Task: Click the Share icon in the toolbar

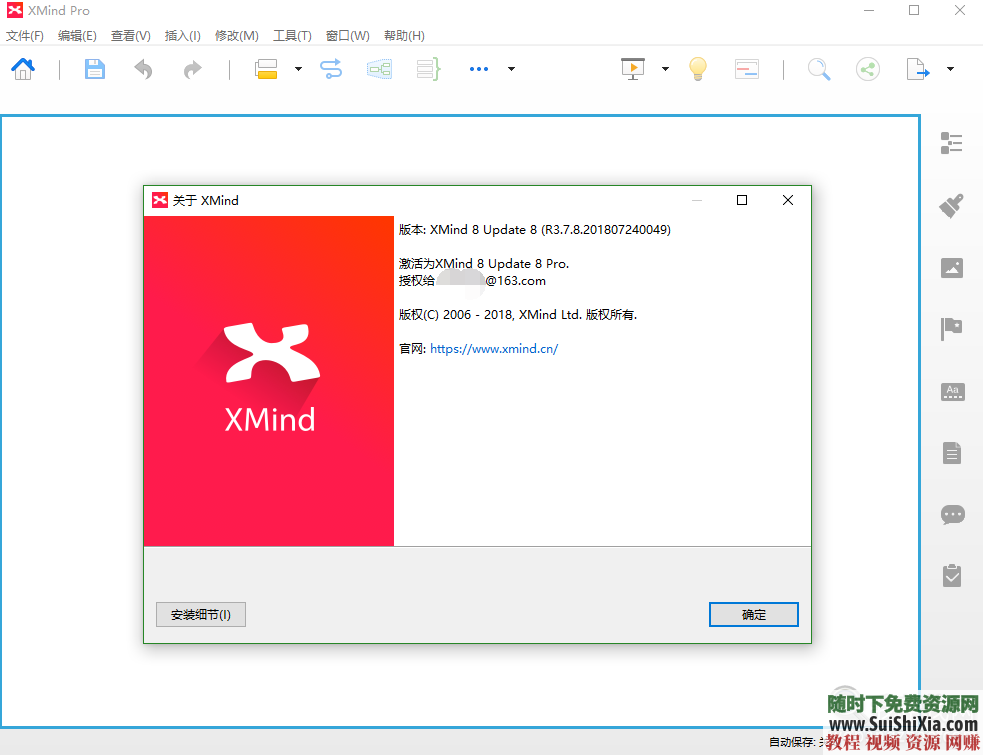Action: pos(867,68)
